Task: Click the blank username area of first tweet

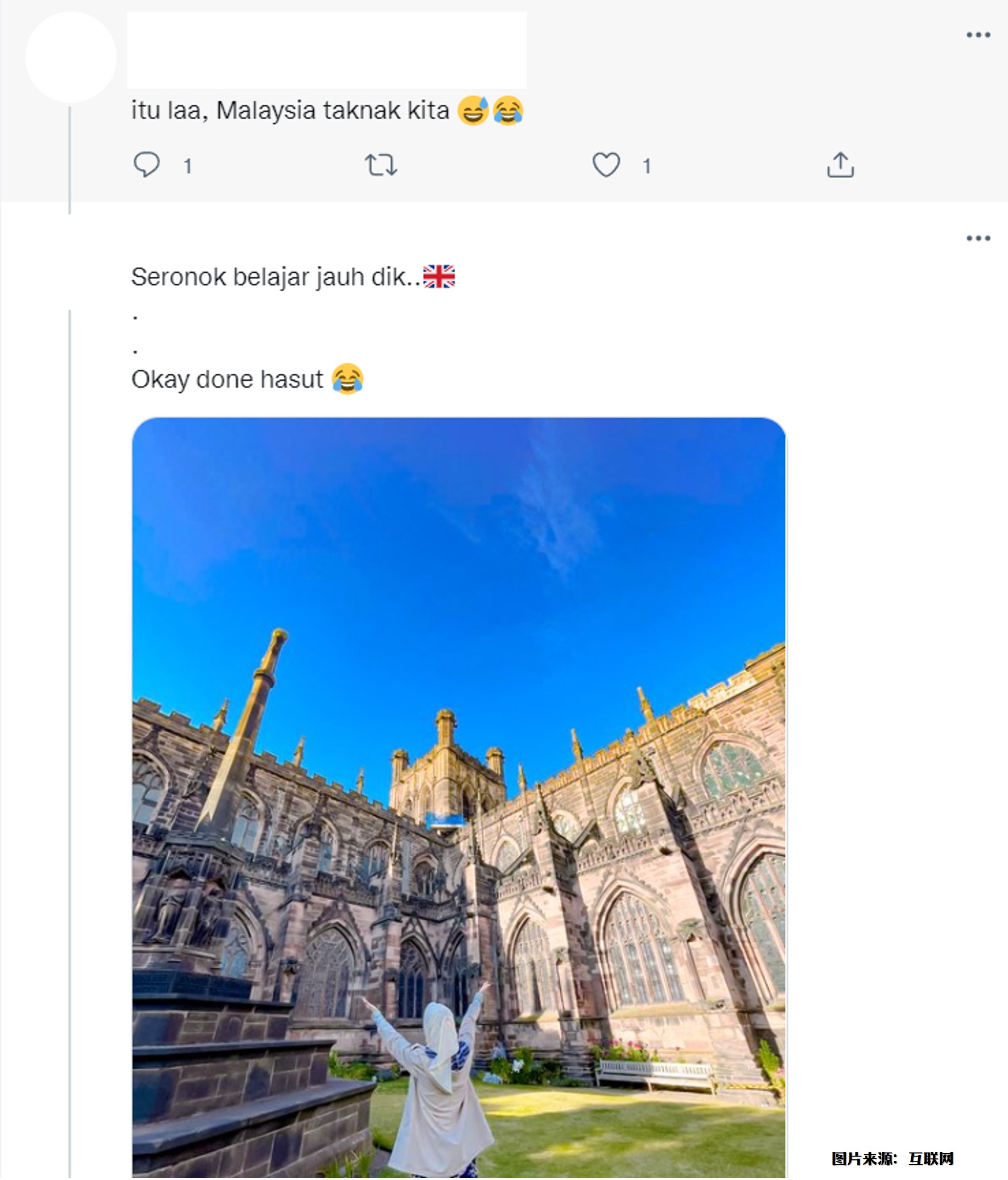Action: 327,50
